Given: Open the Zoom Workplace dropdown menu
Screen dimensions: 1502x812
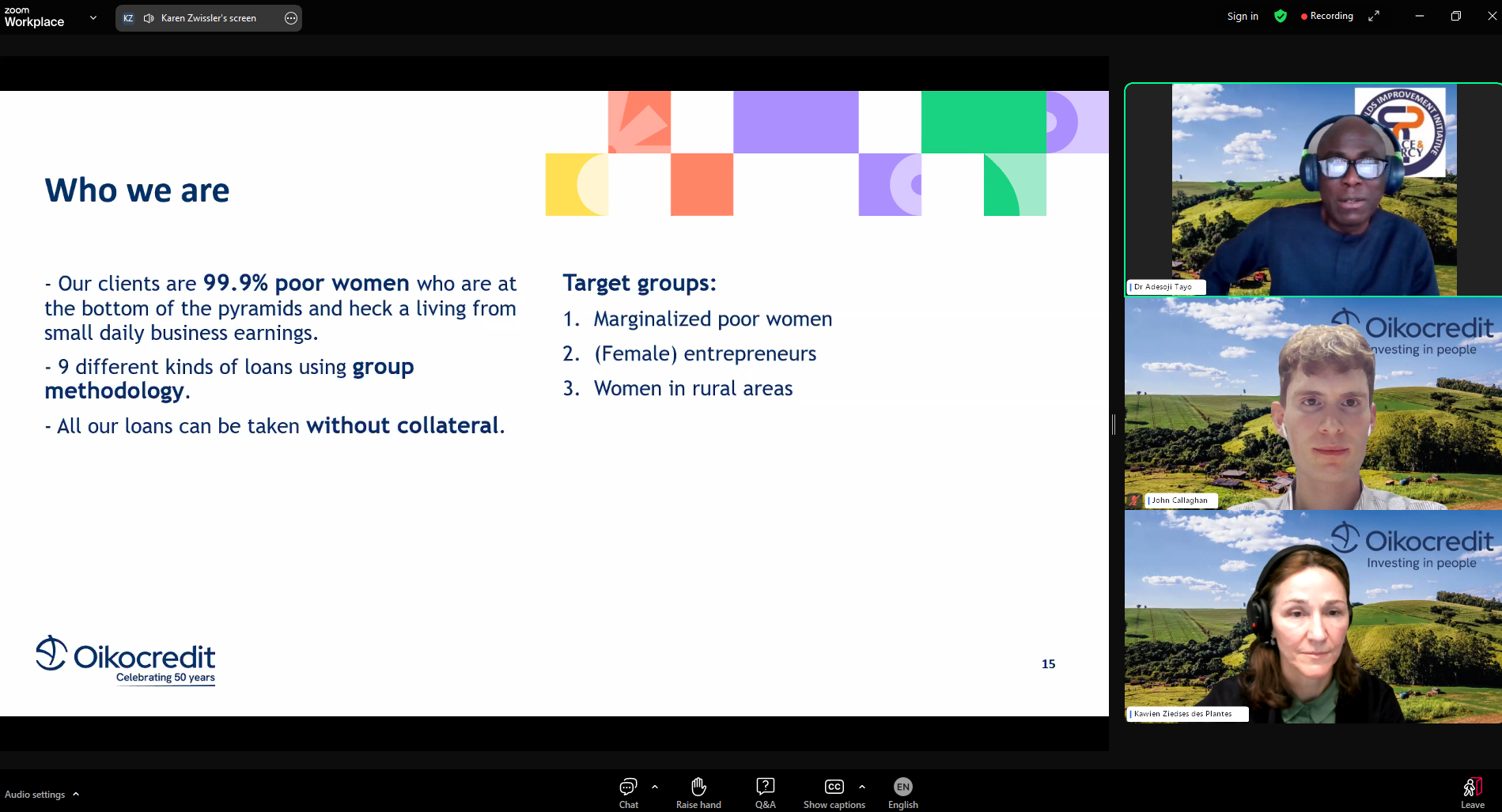Looking at the screenshot, I should [x=93, y=17].
